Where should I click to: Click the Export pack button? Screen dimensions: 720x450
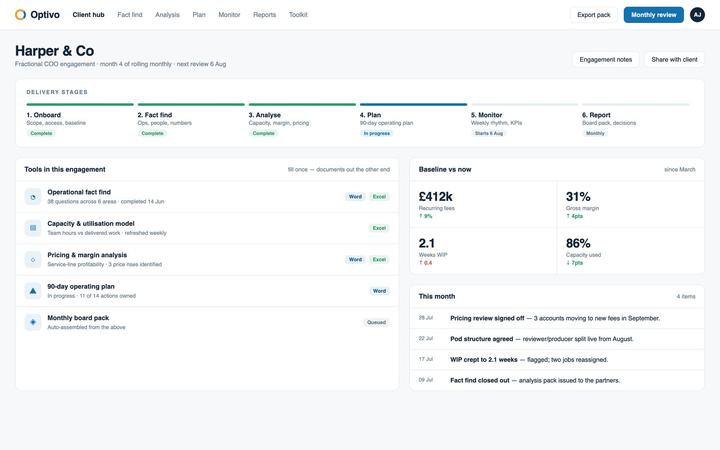pos(594,15)
